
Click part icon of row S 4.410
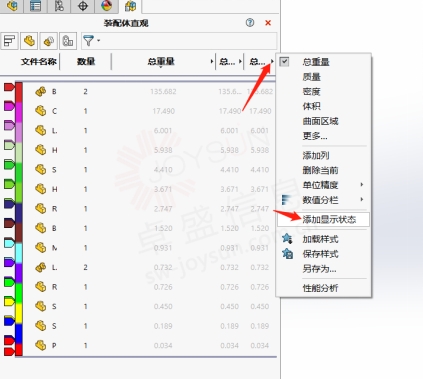(40, 169)
